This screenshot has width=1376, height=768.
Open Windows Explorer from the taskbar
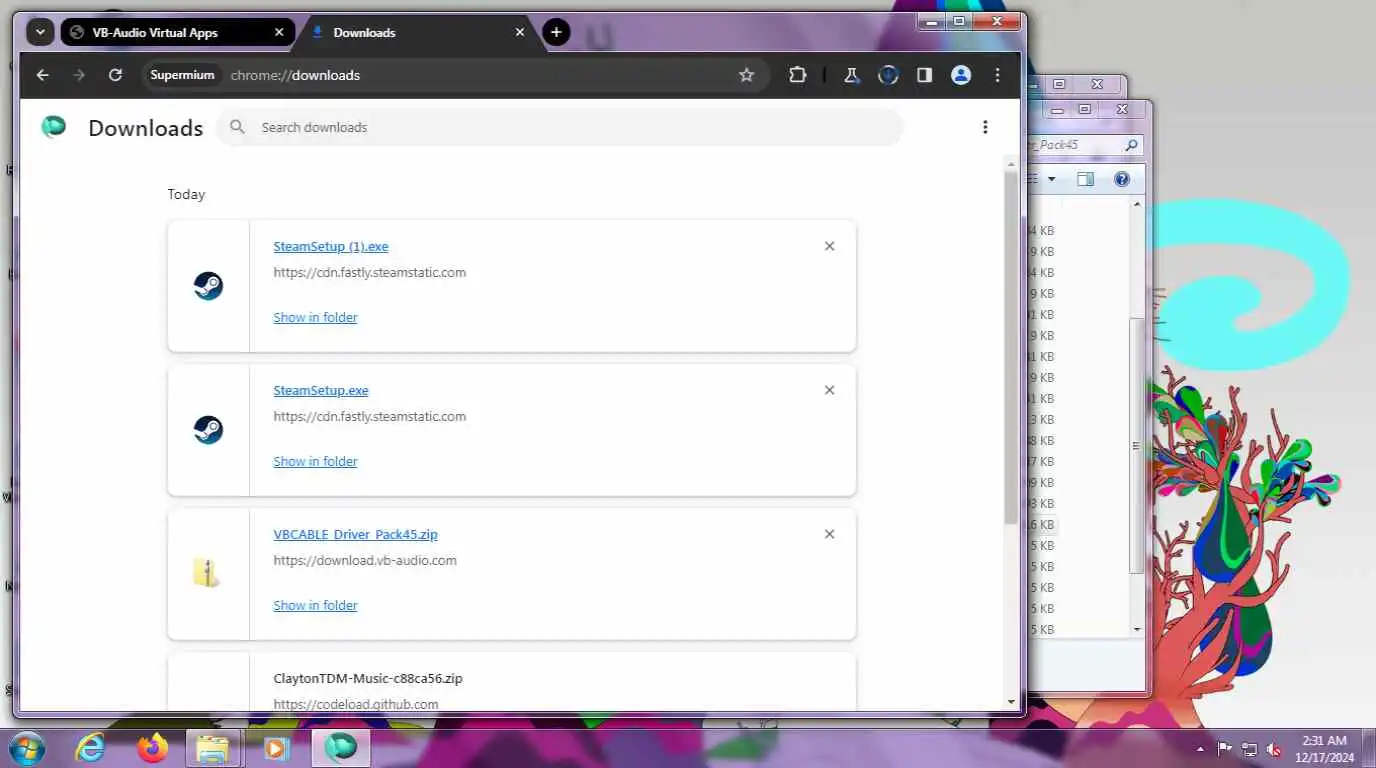(213, 748)
